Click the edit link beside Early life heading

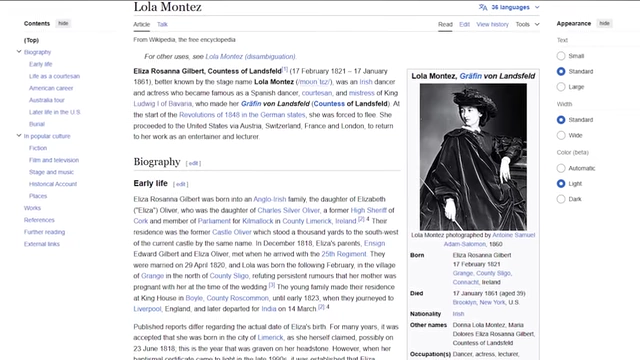coord(180,184)
